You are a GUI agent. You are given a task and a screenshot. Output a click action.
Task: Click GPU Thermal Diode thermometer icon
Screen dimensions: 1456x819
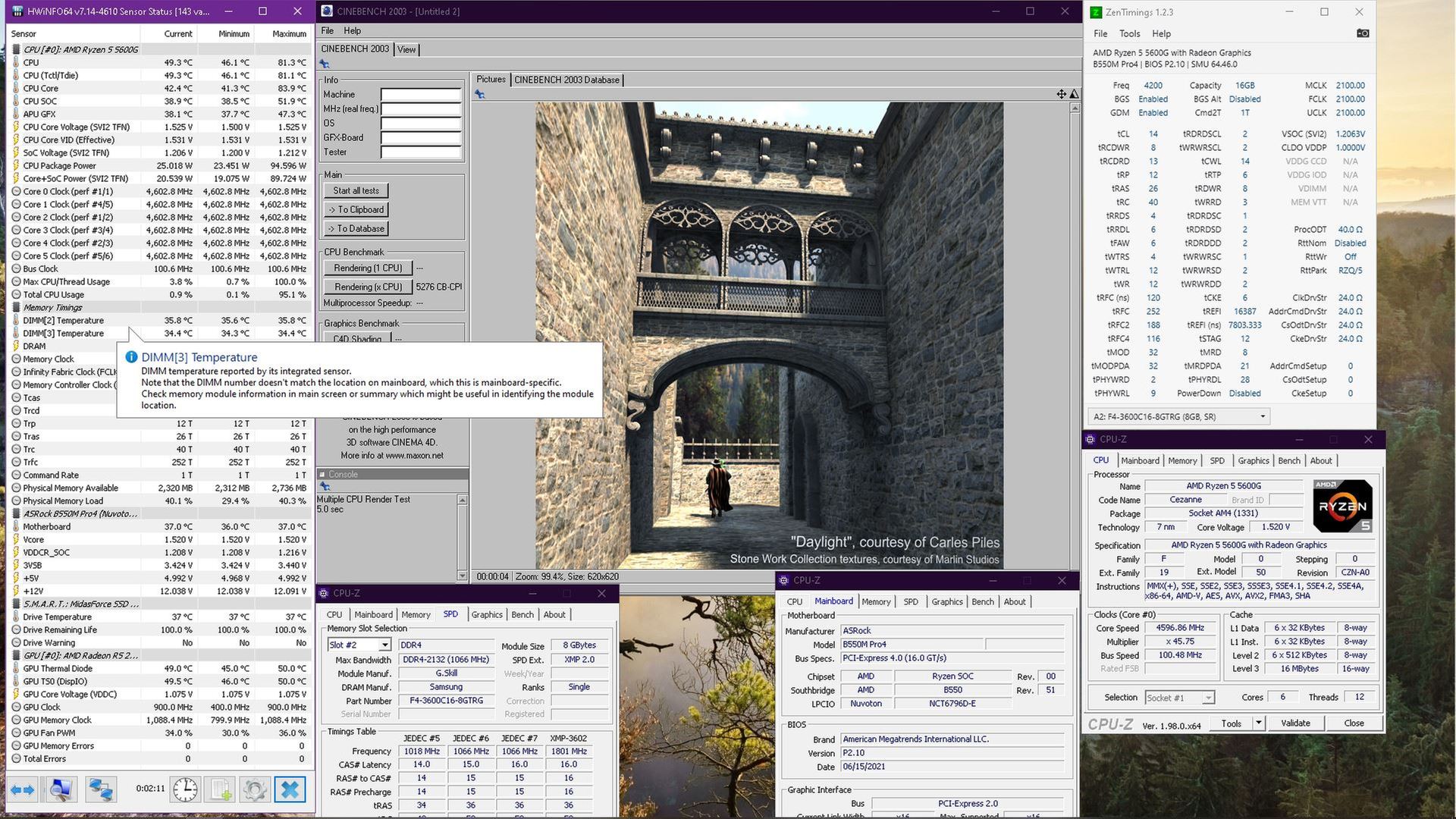17,668
